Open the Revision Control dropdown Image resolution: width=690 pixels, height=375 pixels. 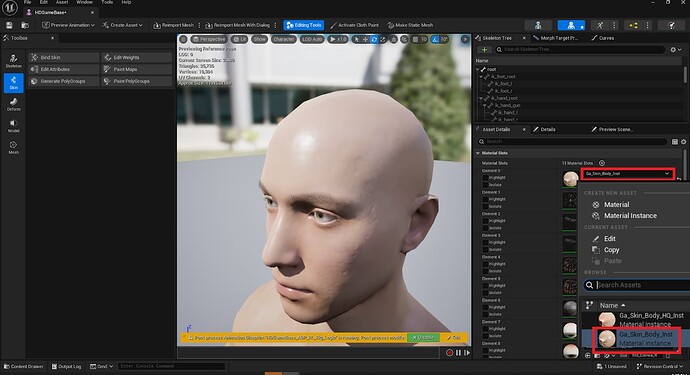coord(660,366)
